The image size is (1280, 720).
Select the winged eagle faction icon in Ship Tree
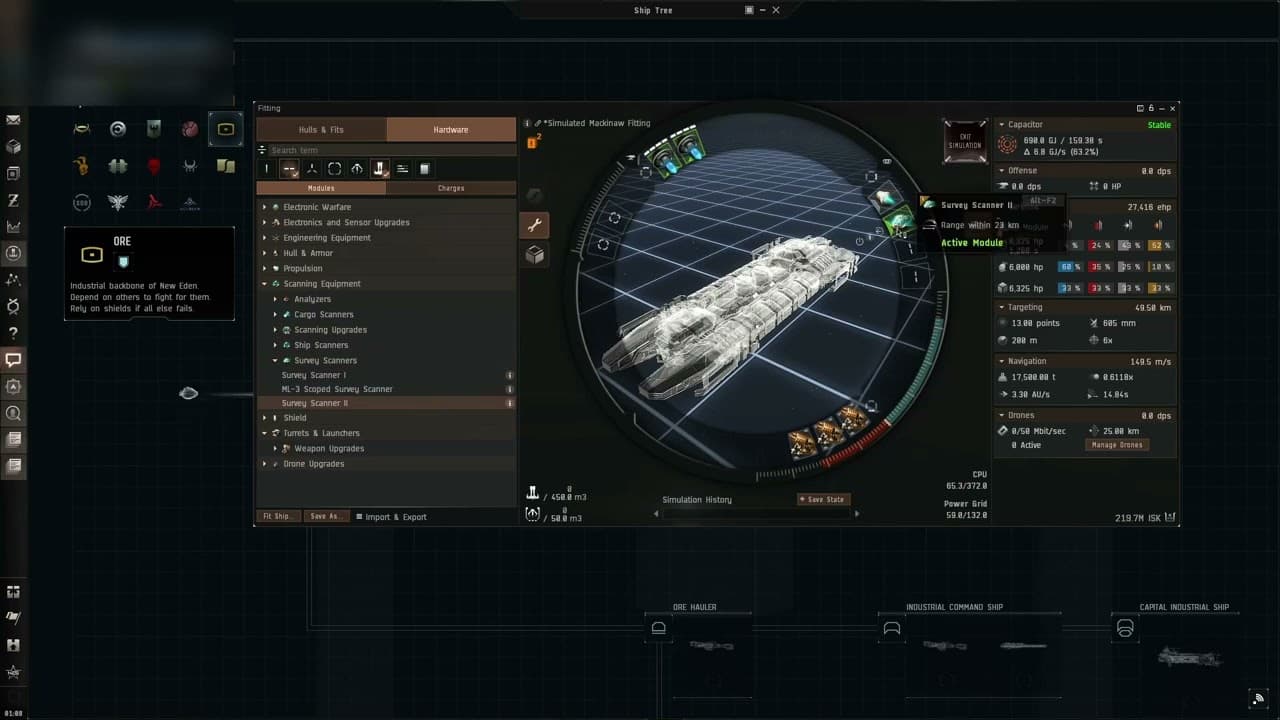click(118, 202)
